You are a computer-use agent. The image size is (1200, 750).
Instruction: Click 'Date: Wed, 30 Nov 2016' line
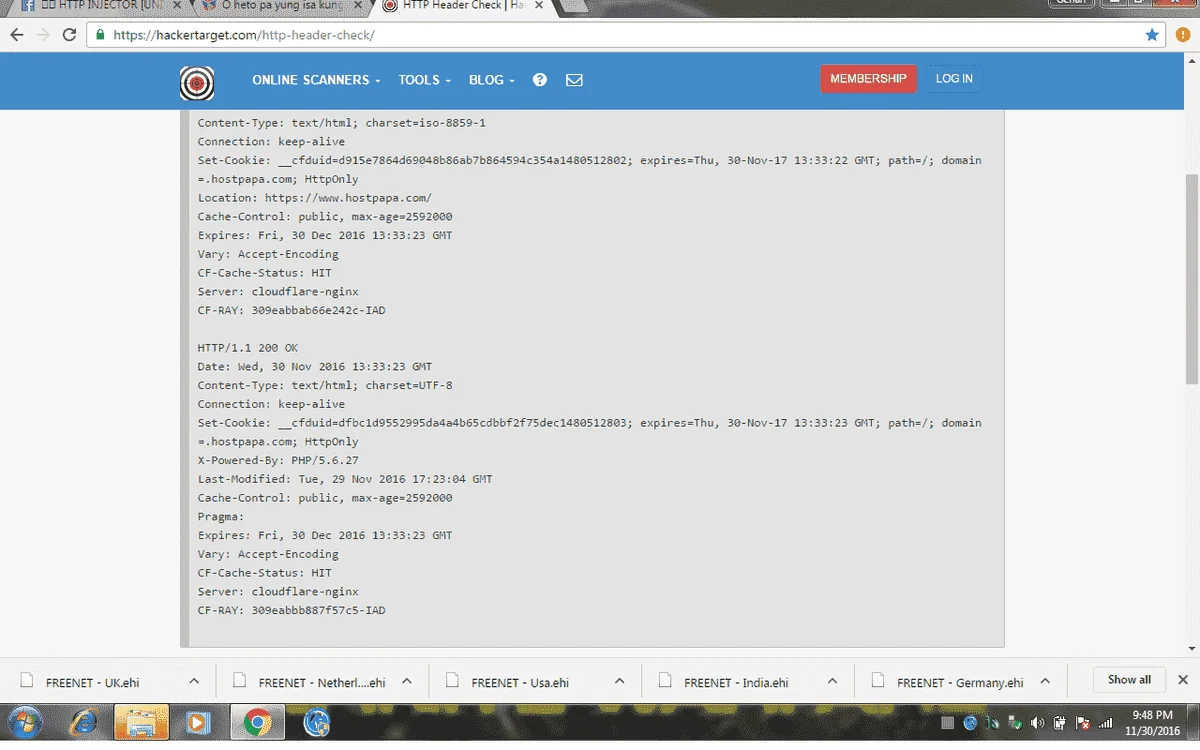point(315,367)
